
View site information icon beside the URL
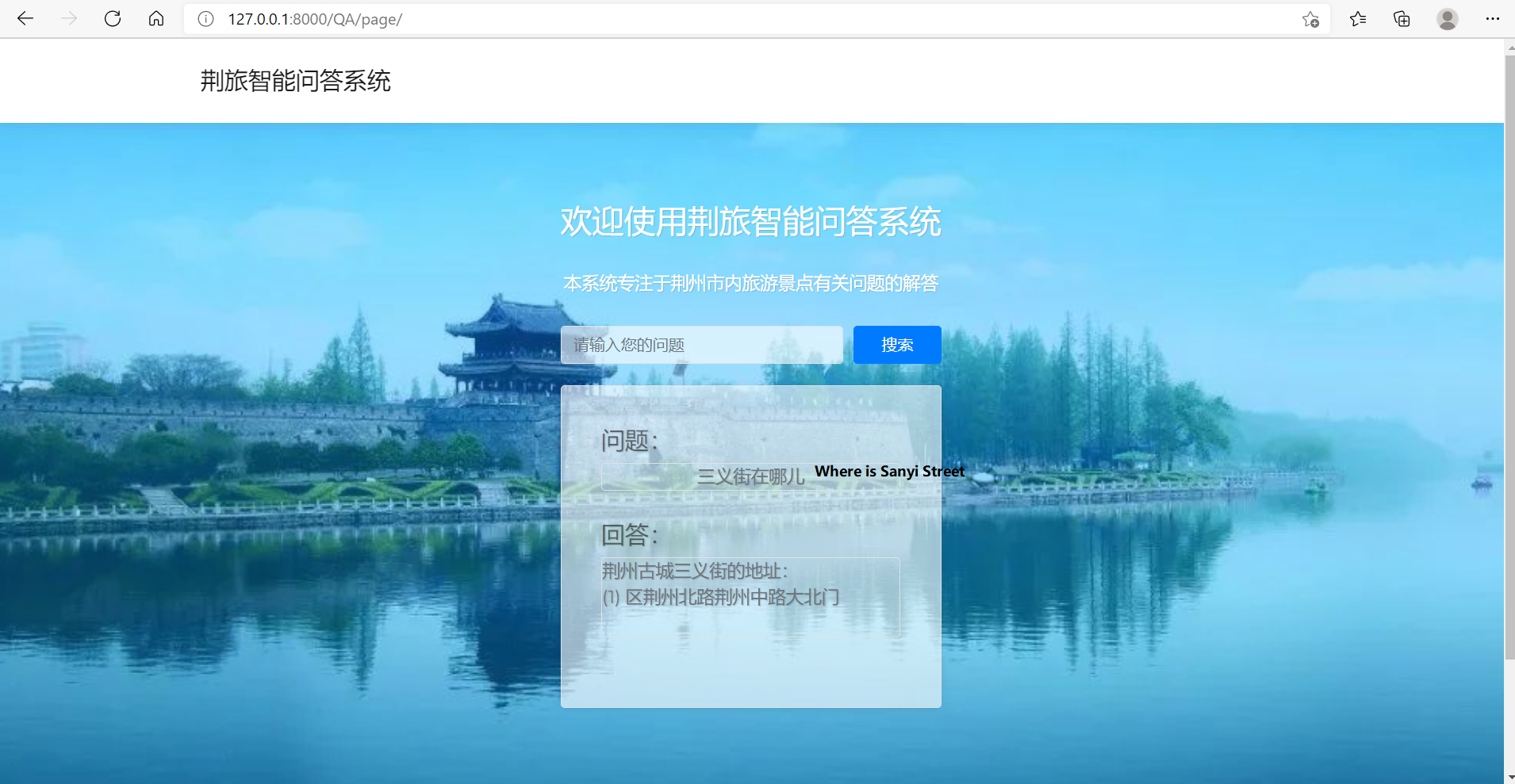205,19
